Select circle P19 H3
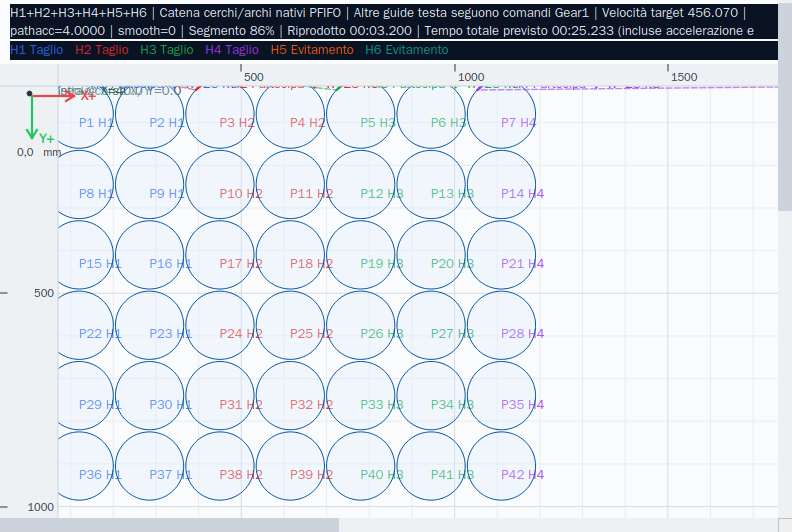Viewport: 792px width, 532px height. coord(361,255)
